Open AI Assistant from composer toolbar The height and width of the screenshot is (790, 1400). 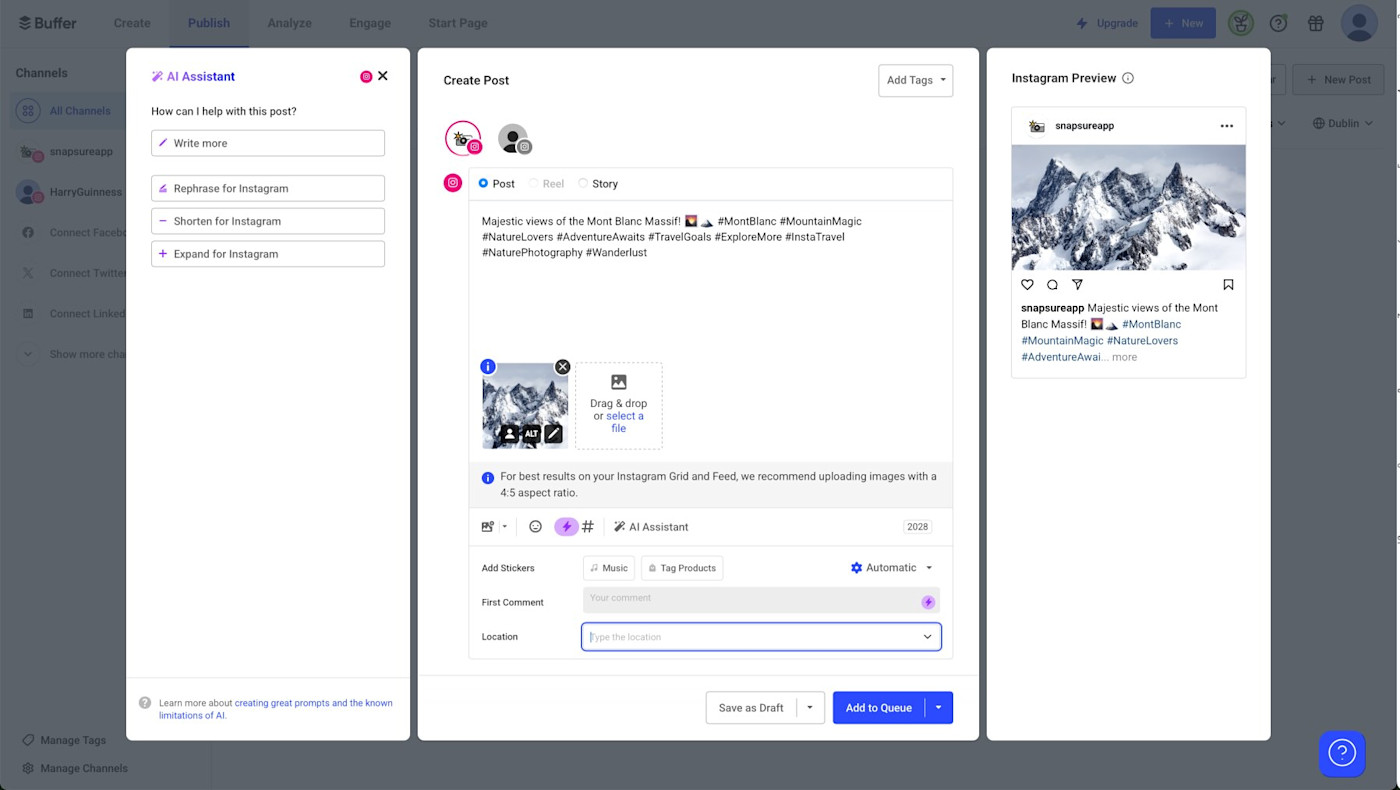click(651, 527)
